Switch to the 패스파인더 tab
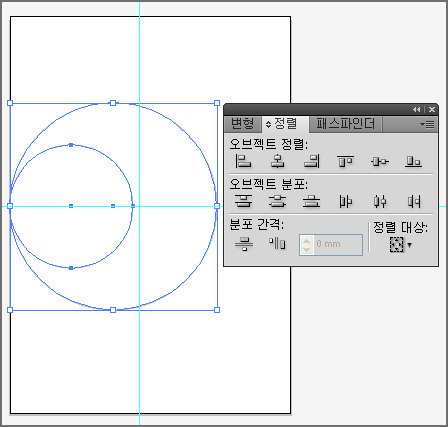 pyautogui.click(x=345, y=124)
